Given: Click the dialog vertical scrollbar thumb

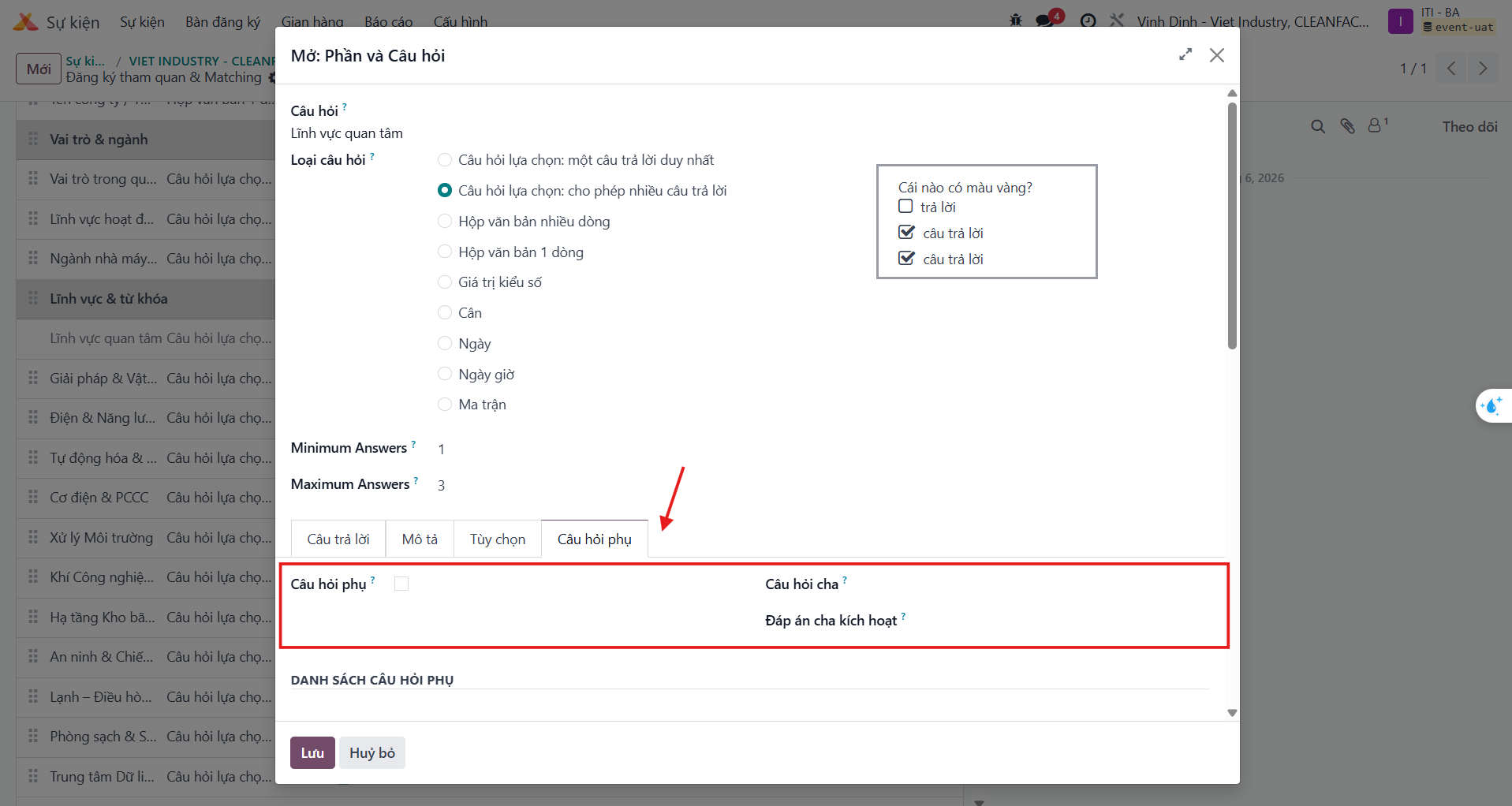Looking at the screenshot, I should 1232,225.
